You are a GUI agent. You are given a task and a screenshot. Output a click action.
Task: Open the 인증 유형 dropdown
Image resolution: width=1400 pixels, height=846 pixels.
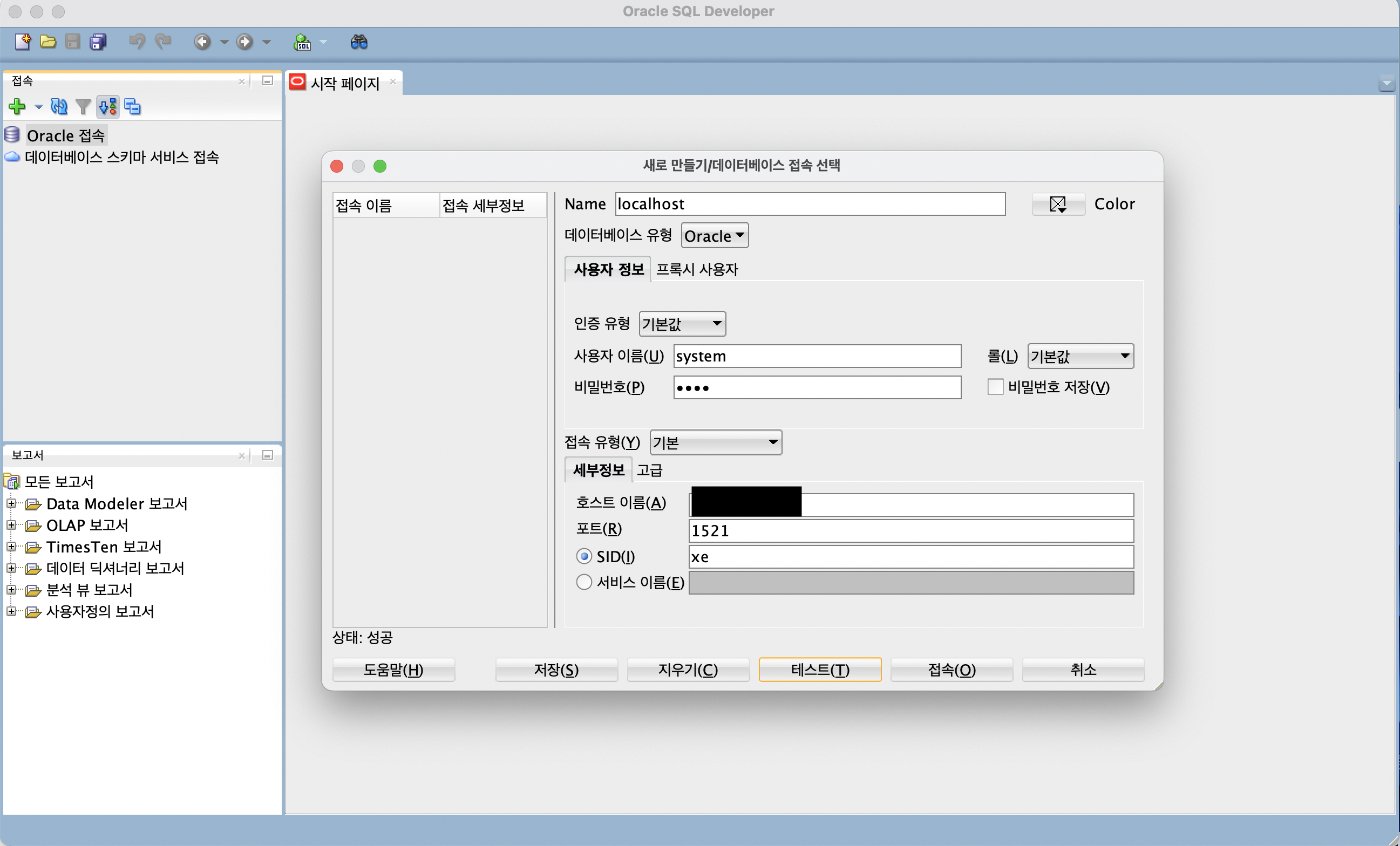click(x=682, y=324)
